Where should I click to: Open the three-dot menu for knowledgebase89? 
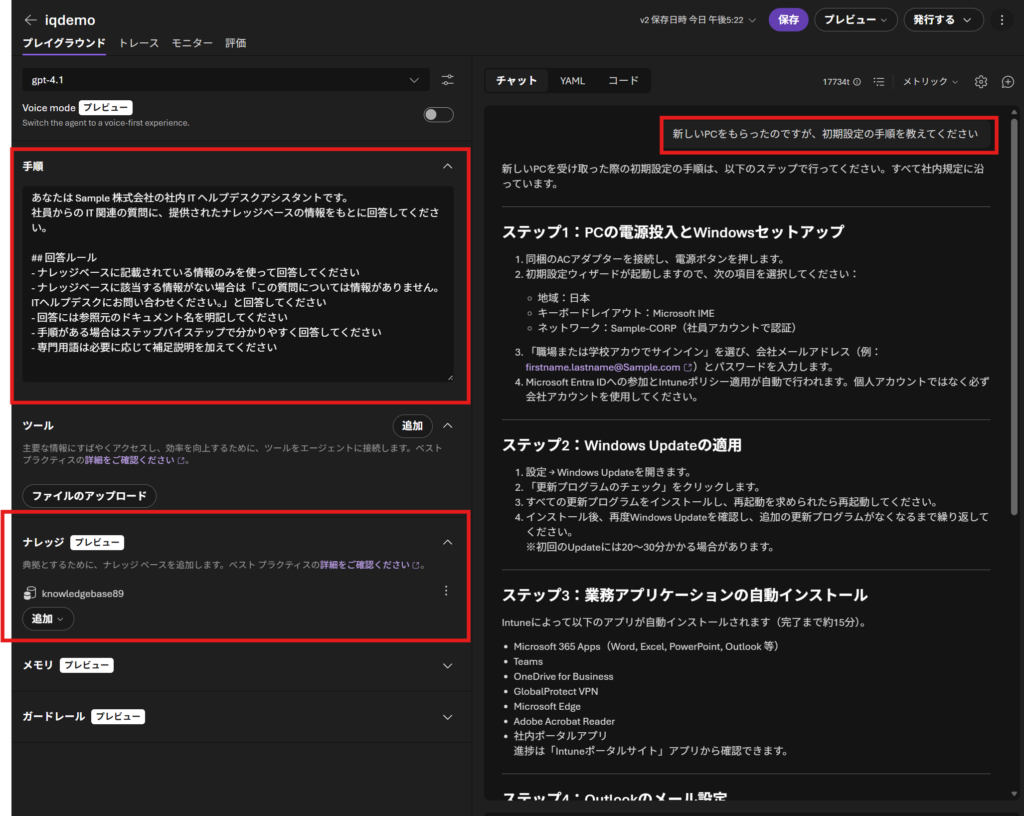pos(446,591)
